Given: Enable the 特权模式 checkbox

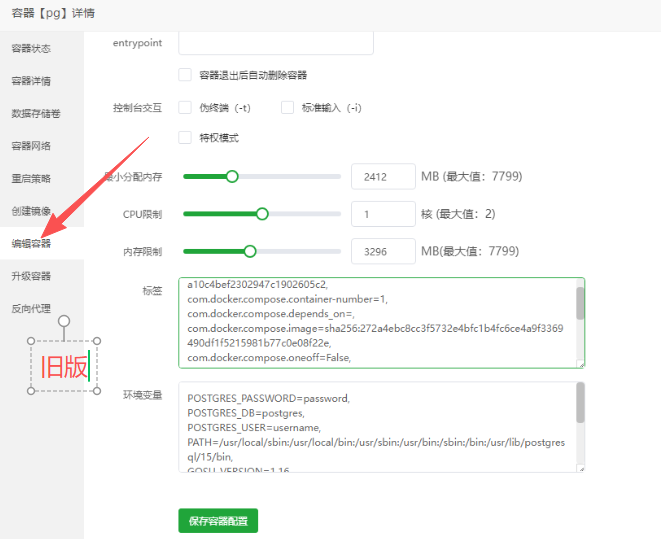Looking at the screenshot, I should 185,137.
